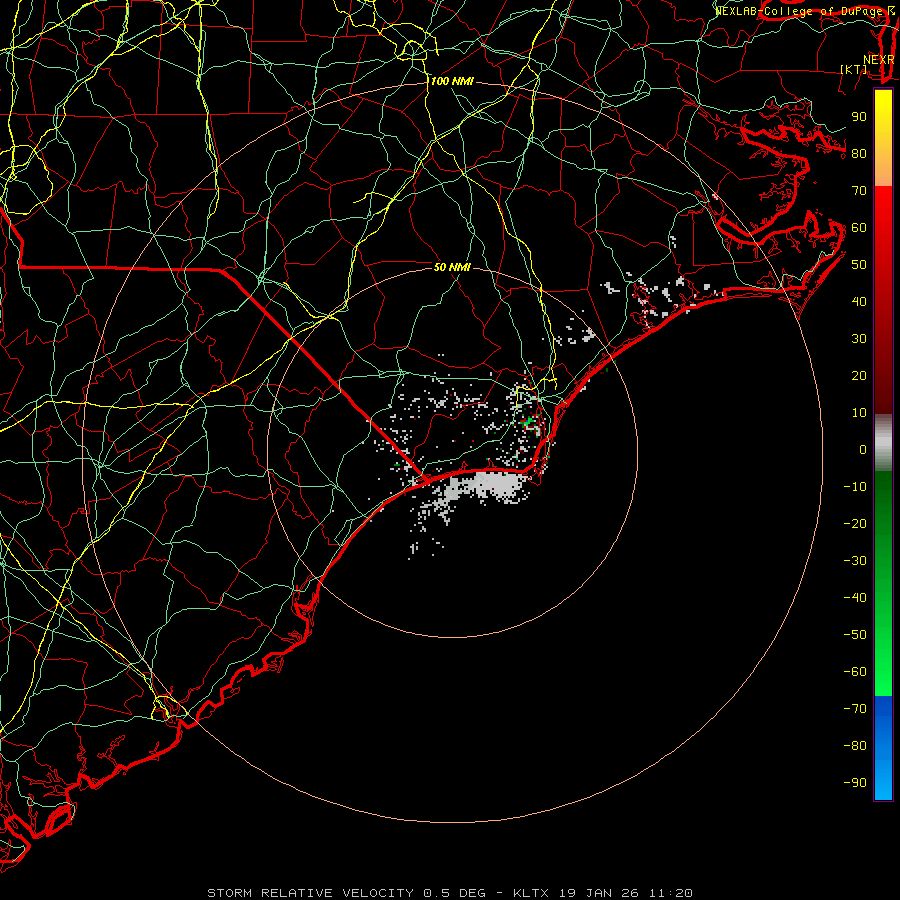
Task: Click the gray zero-velocity band of color bar
Action: [883, 443]
